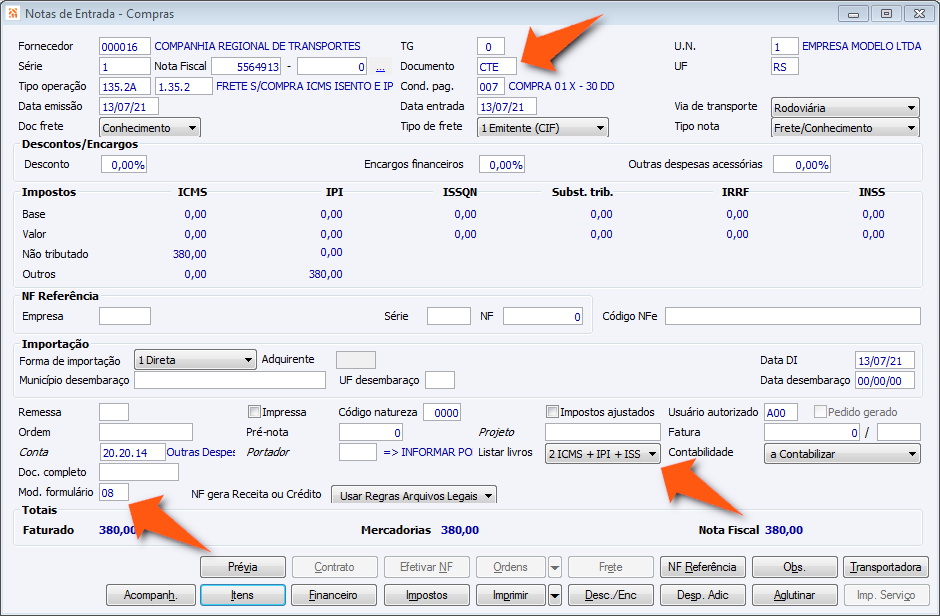Open the Impostos button
This screenshot has width=940, height=616.
pos(427,595)
